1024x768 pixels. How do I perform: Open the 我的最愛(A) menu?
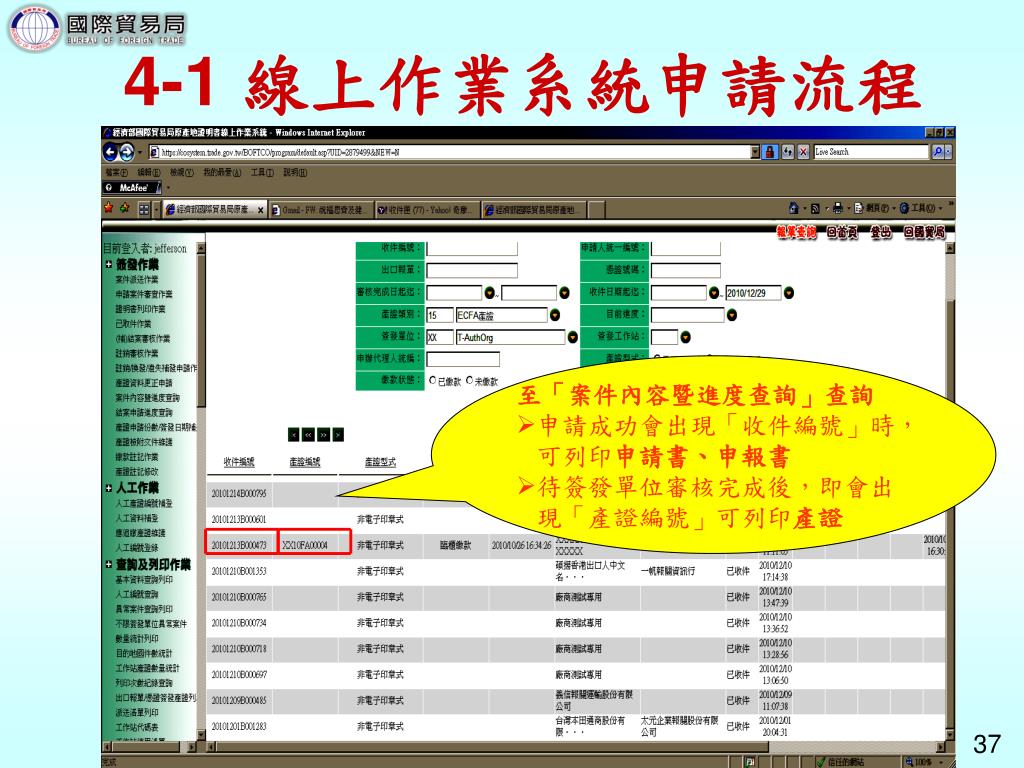pyautogui.click(x=222, y=172)
